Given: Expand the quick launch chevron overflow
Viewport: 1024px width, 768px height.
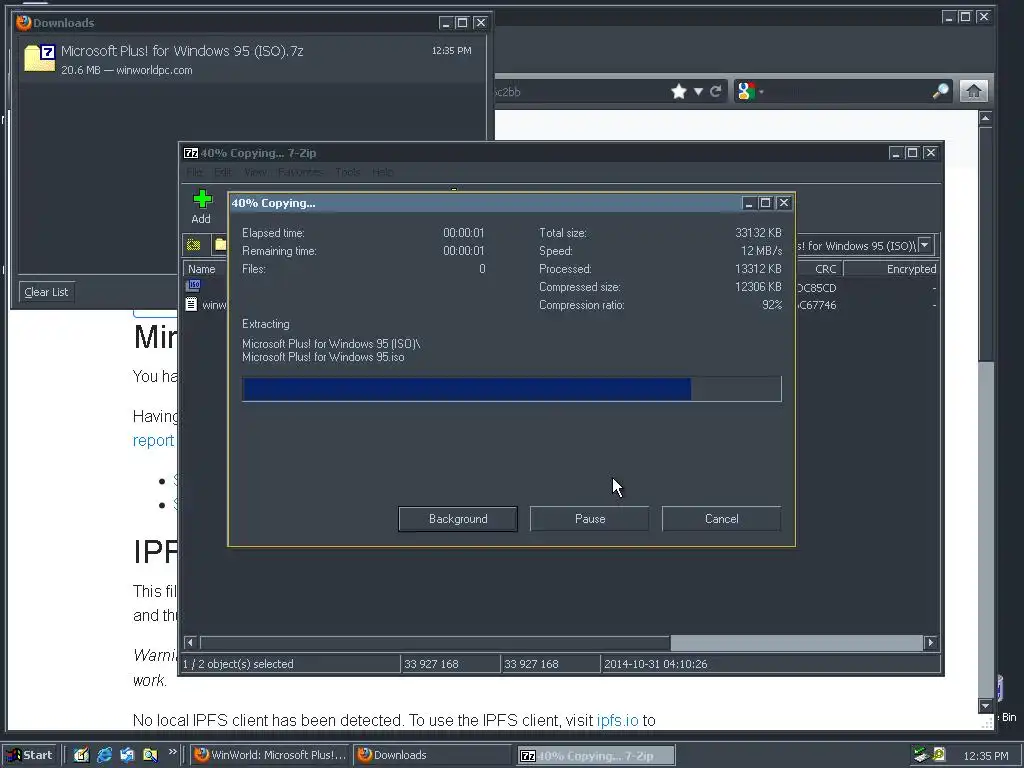Looking at the screenshot, I should pyautogui.click(x=172, y=752).
